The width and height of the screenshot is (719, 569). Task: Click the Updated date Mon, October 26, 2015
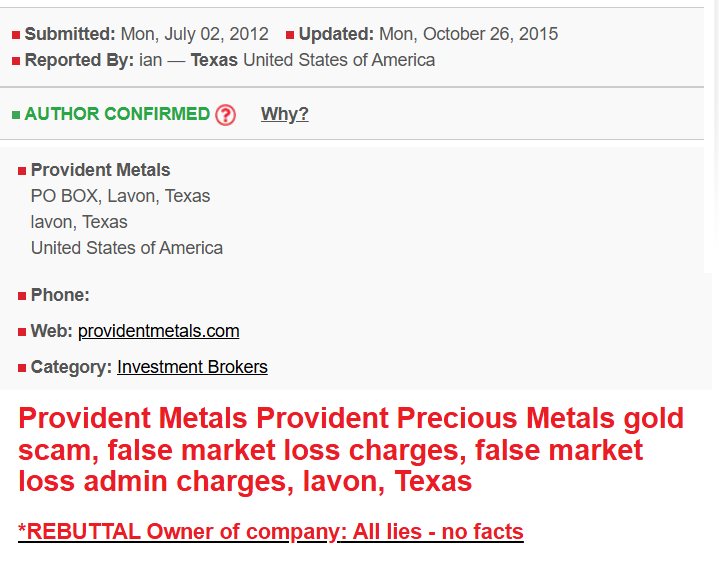(x=469, y=34)
